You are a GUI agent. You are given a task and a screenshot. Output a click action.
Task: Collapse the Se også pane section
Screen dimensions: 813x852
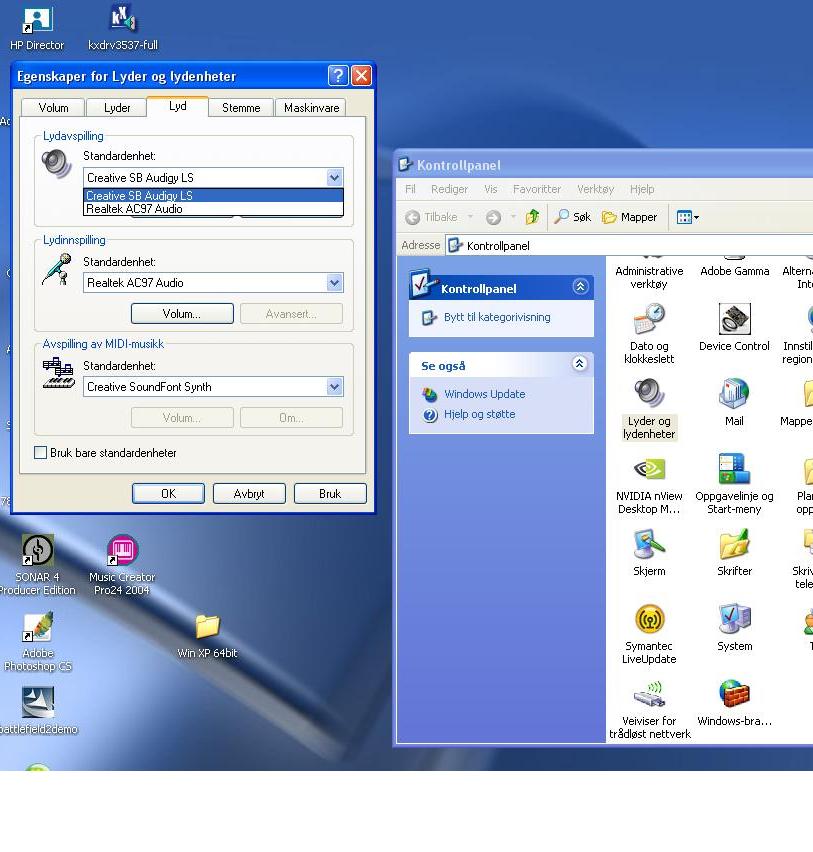click(x=580, y=364)
